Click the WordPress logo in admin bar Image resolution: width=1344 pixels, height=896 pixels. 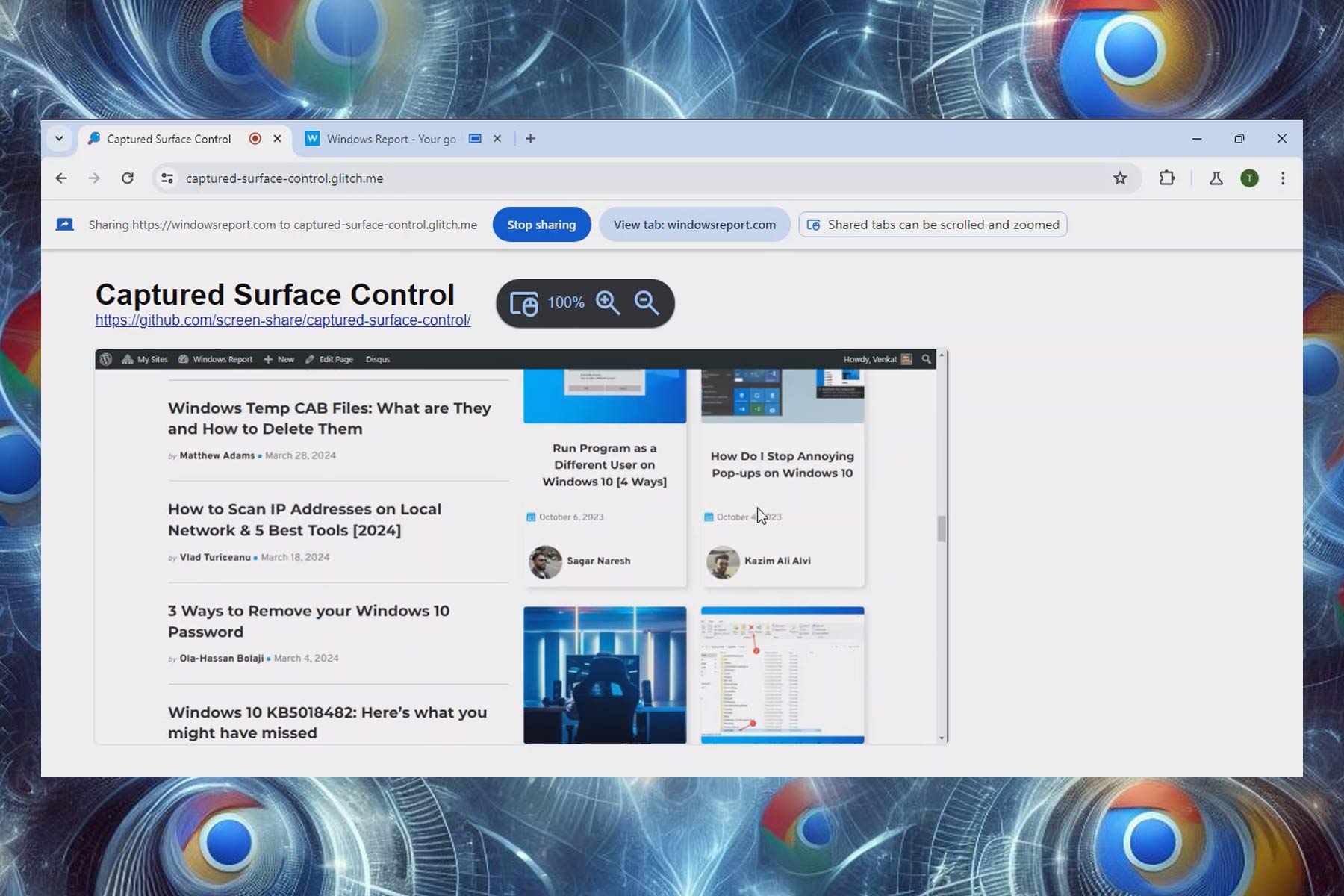106,359
